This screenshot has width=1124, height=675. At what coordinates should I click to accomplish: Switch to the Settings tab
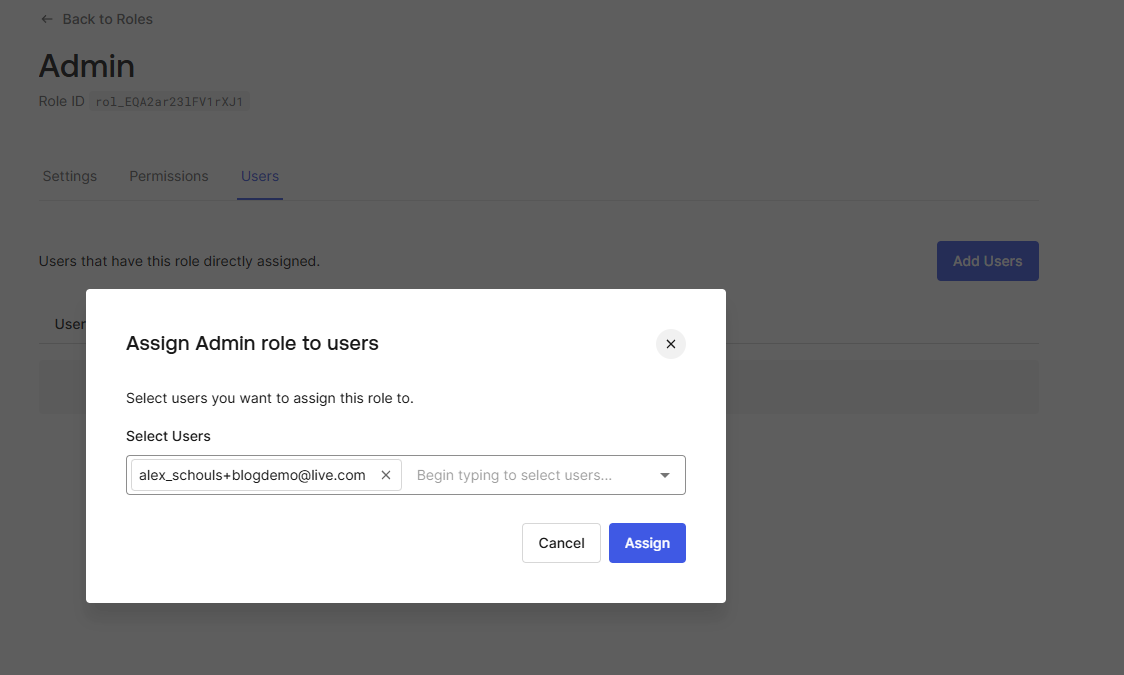click(70, 176)
